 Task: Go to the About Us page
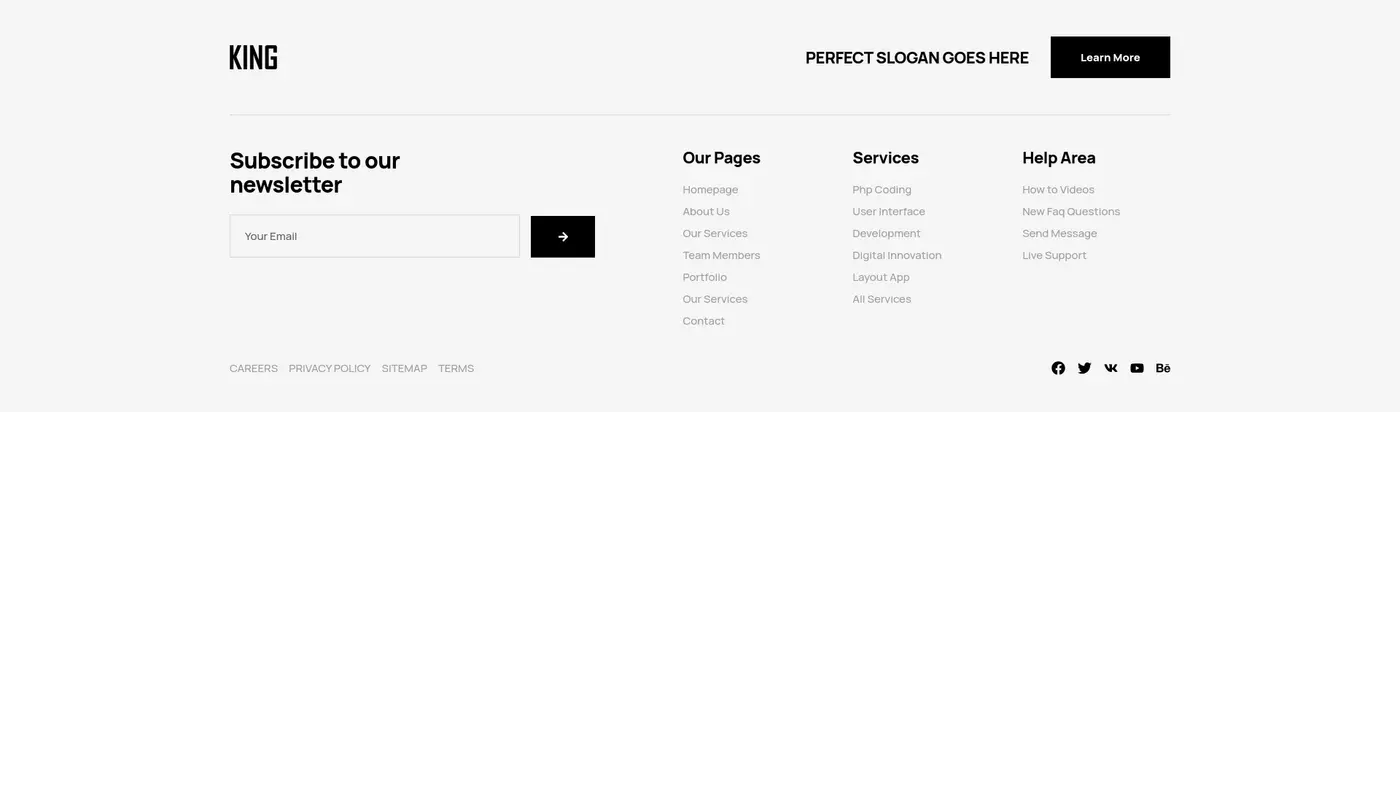[x=706, y=212]
